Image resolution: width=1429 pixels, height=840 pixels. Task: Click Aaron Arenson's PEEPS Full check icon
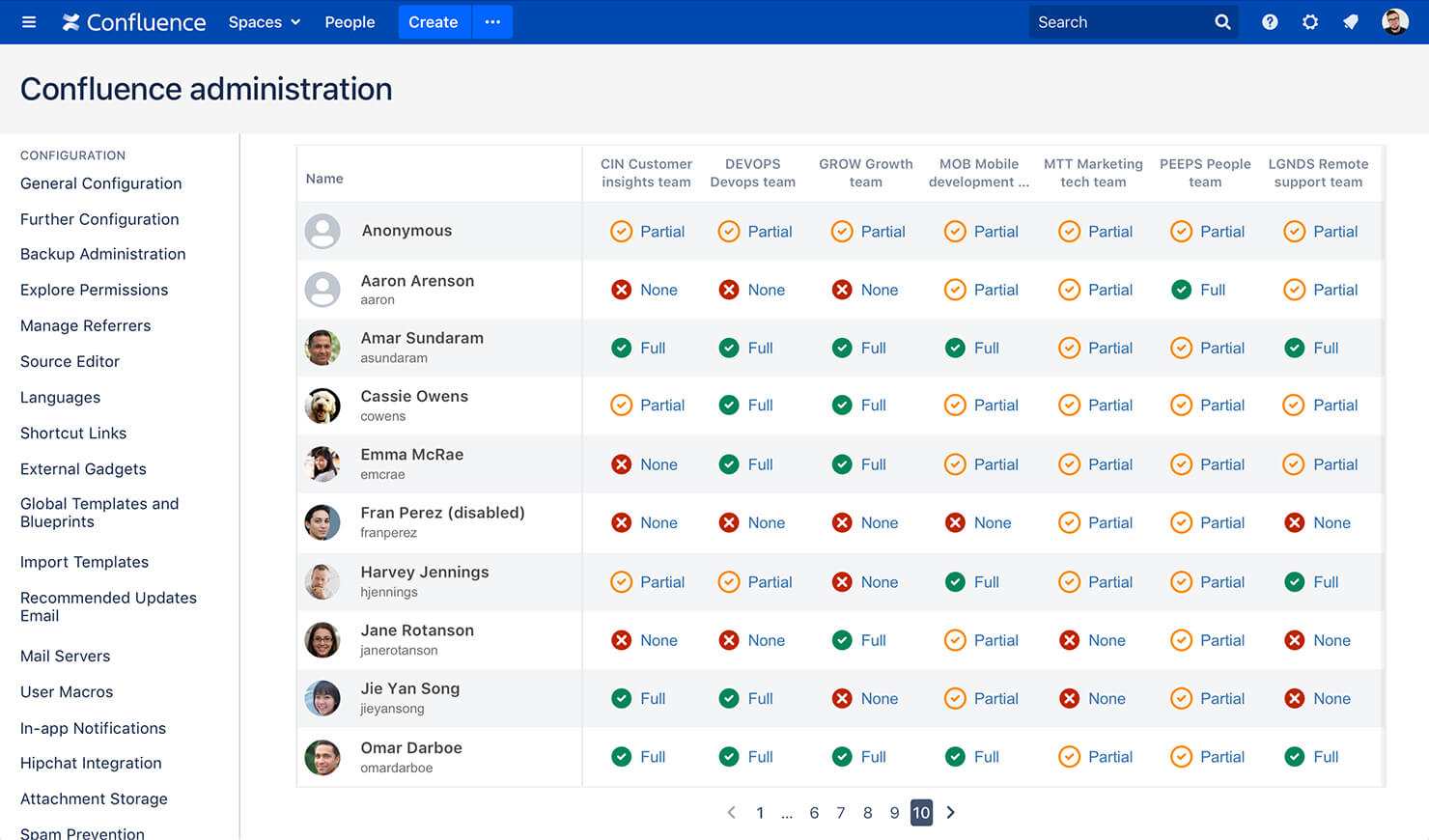click(x=1181, y=290)
